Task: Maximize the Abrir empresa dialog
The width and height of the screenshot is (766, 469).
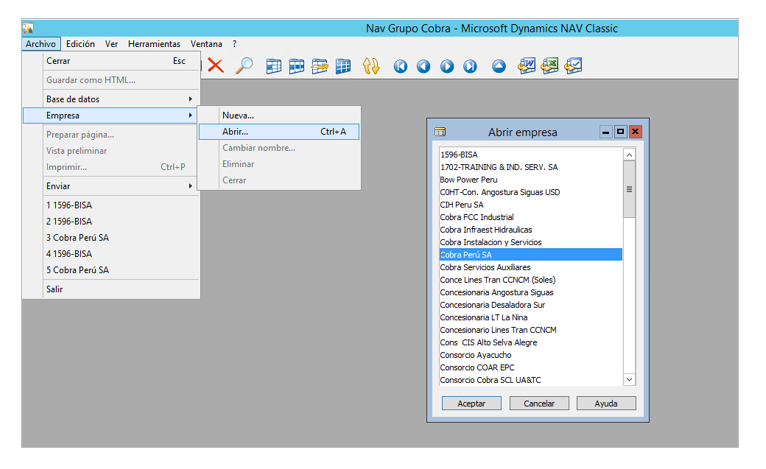Action: [620, 132]
